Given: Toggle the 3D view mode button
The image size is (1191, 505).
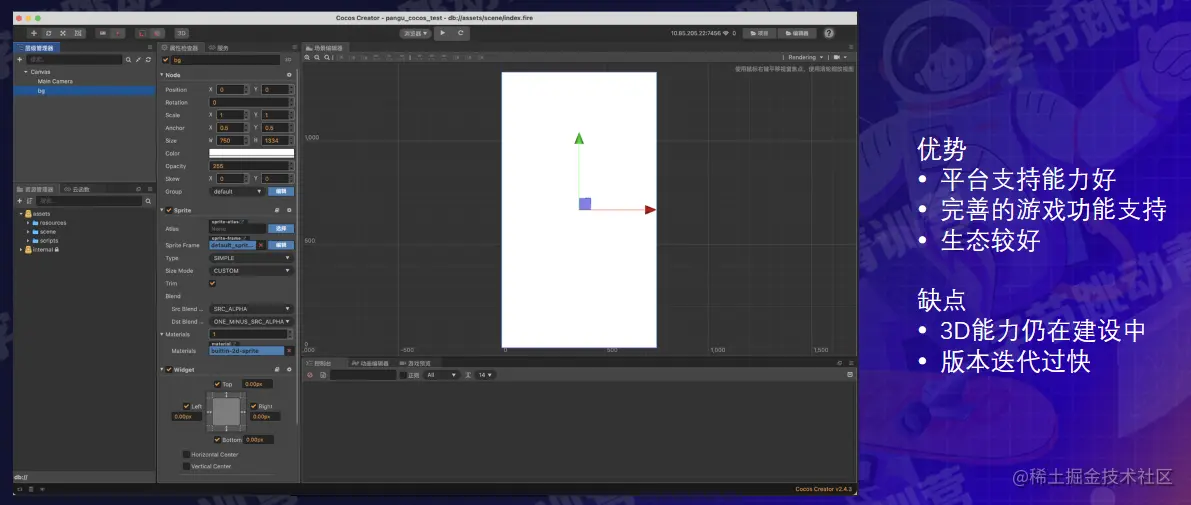Looking at the screenshot, I should (x=182, y=33).
